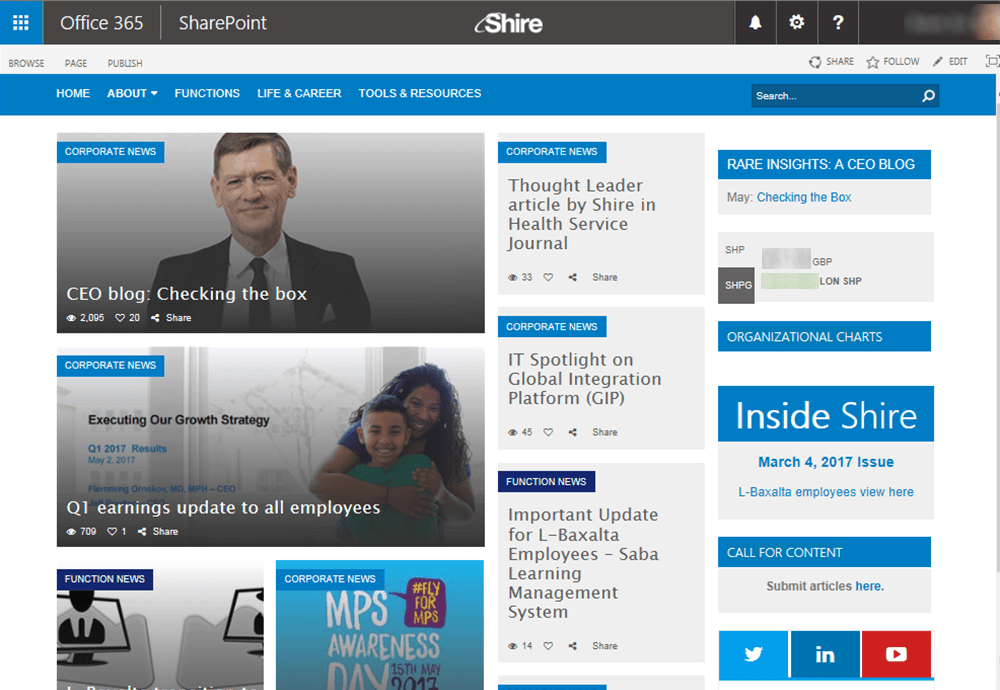This screenshot has height=690, width=1000.
Task: Click view count eye on CEO blog
Action: (x=71, y=318)
